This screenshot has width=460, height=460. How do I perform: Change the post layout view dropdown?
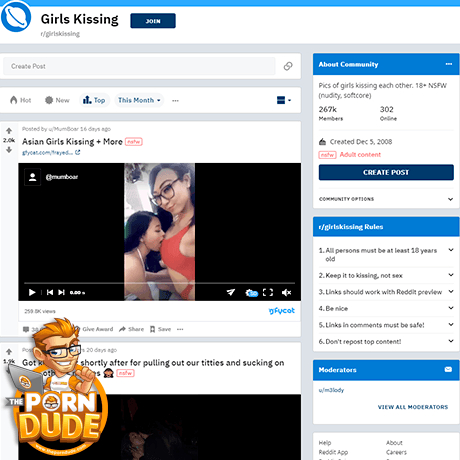point(284,100)
